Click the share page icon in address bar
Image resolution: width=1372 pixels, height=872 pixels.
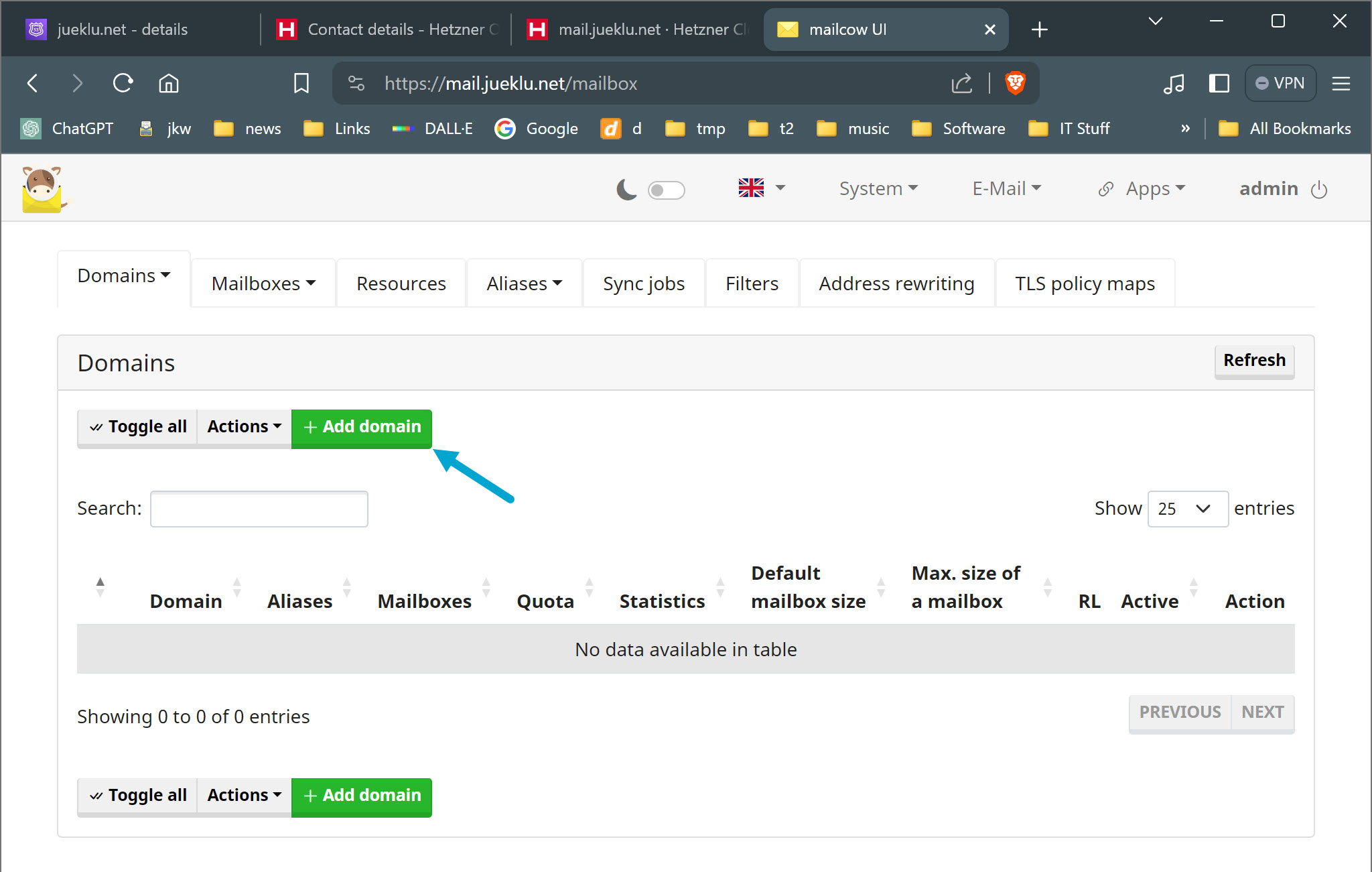click(x=961, y=83)
